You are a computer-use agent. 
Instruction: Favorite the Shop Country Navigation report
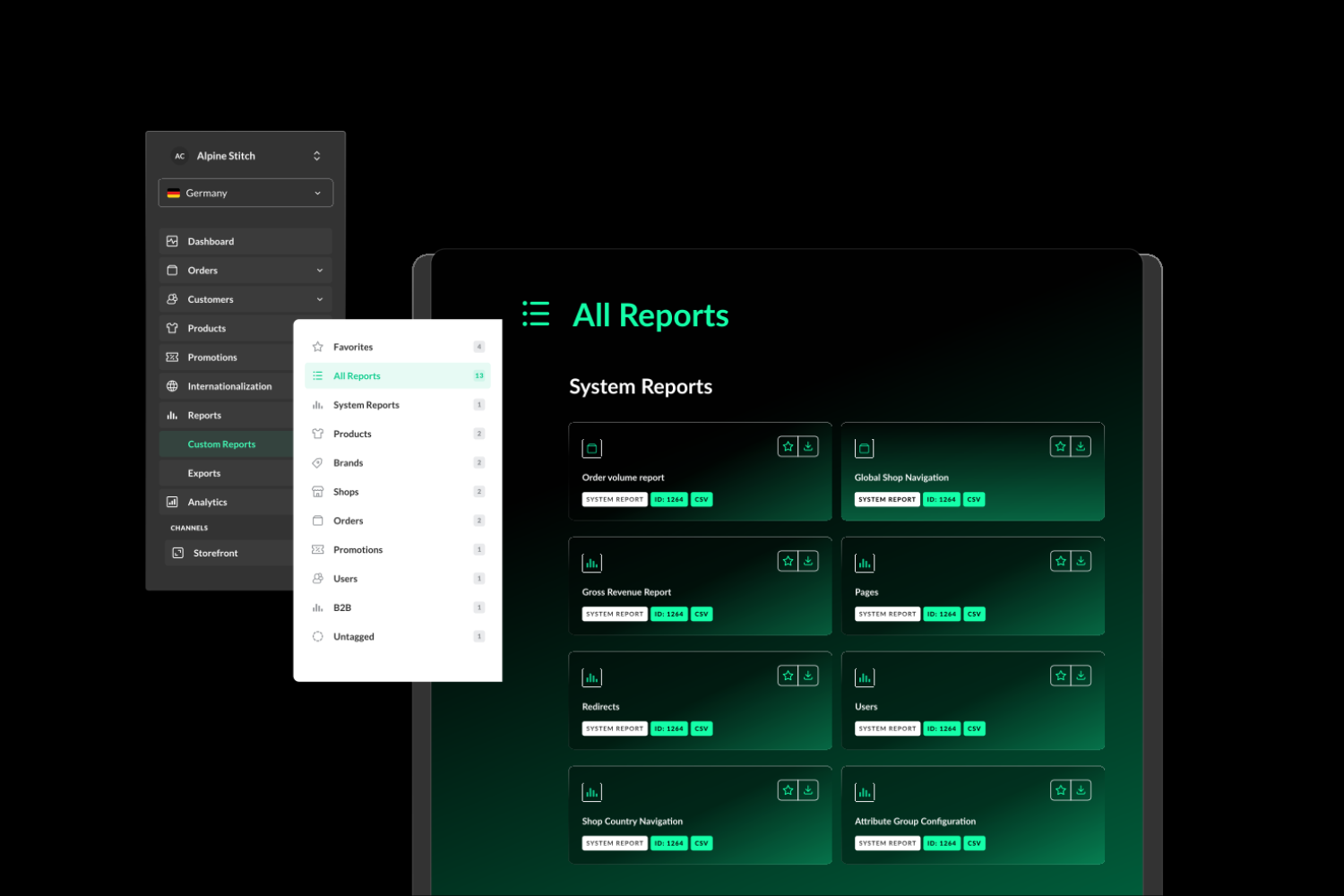[x=788, y=790]
